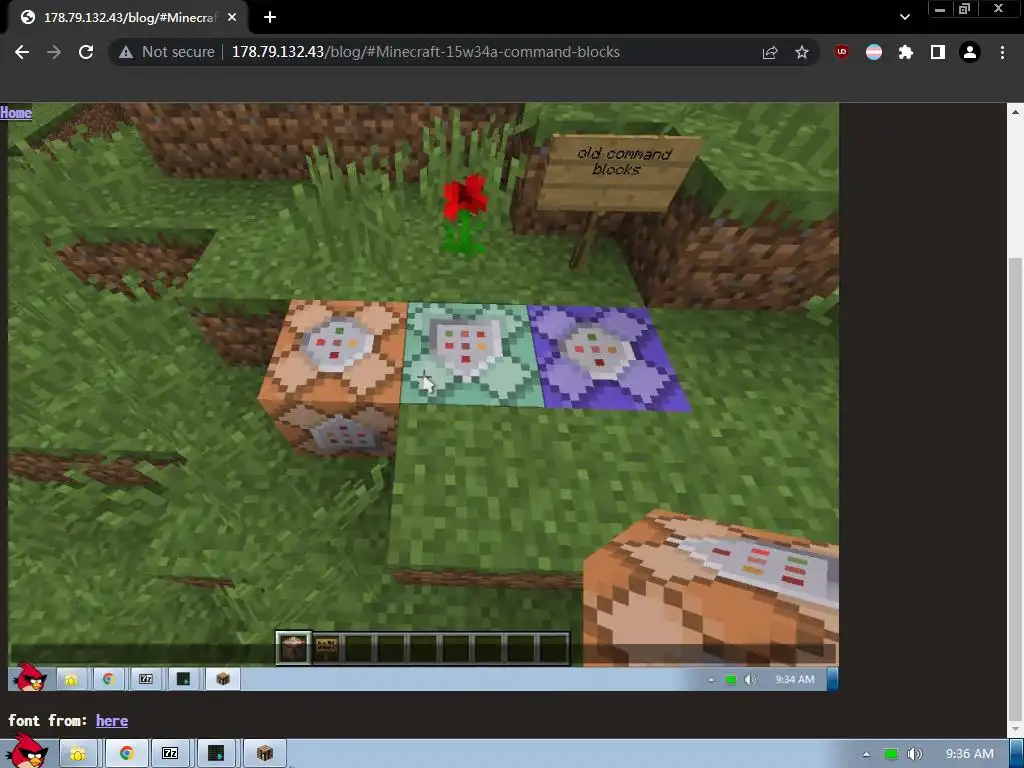Click the striped flag extension icon
The width and height of the screenshot is (1024, 768).
pyautogui.click(x=874, y=52)
